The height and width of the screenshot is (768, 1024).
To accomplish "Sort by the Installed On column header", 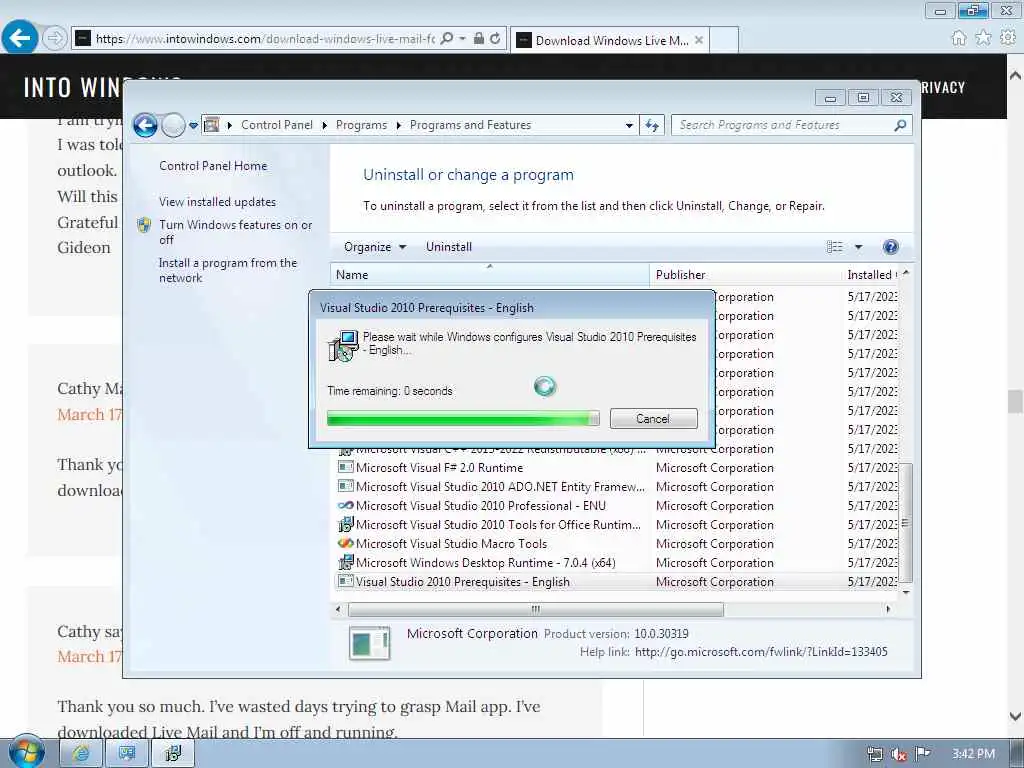I will click(x=870, y=275).
